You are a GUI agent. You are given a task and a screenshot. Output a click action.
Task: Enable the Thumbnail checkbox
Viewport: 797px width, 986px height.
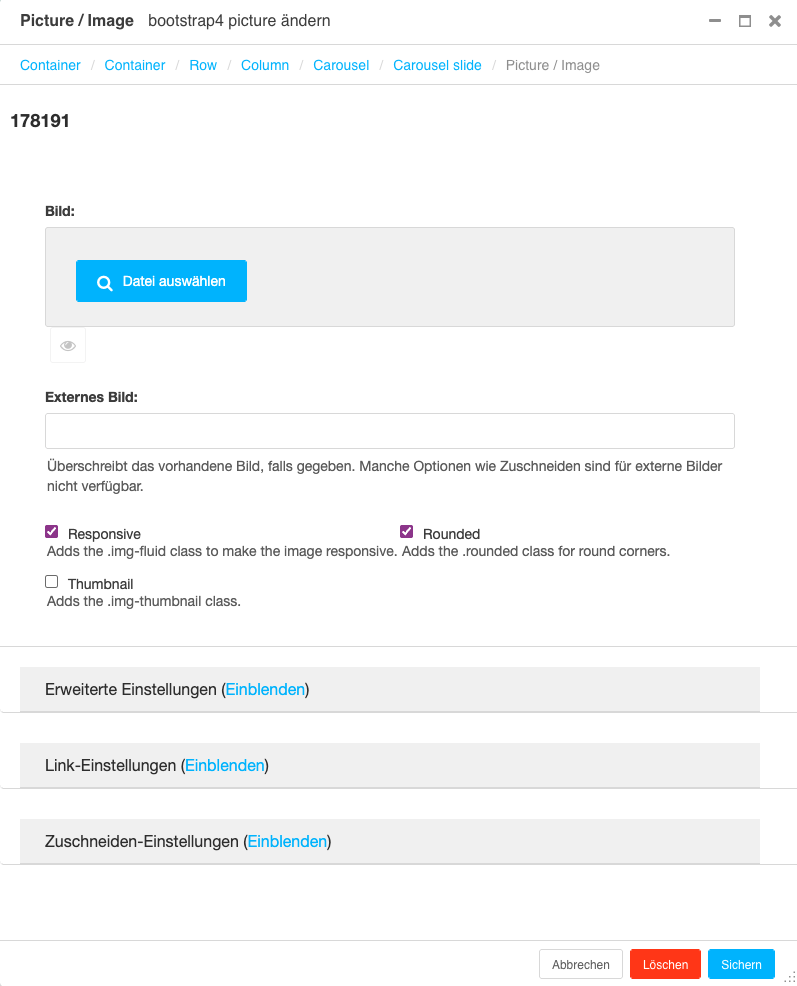click(x=51, y=581)
